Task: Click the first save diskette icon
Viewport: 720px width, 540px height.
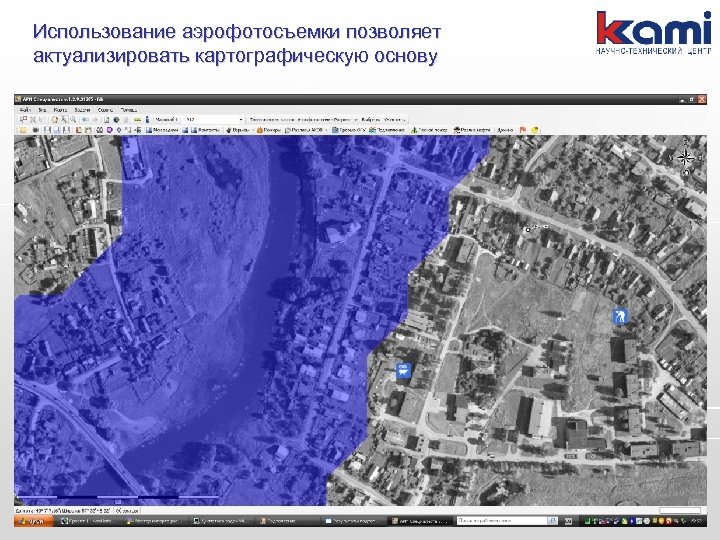Action: click(47, 130)
